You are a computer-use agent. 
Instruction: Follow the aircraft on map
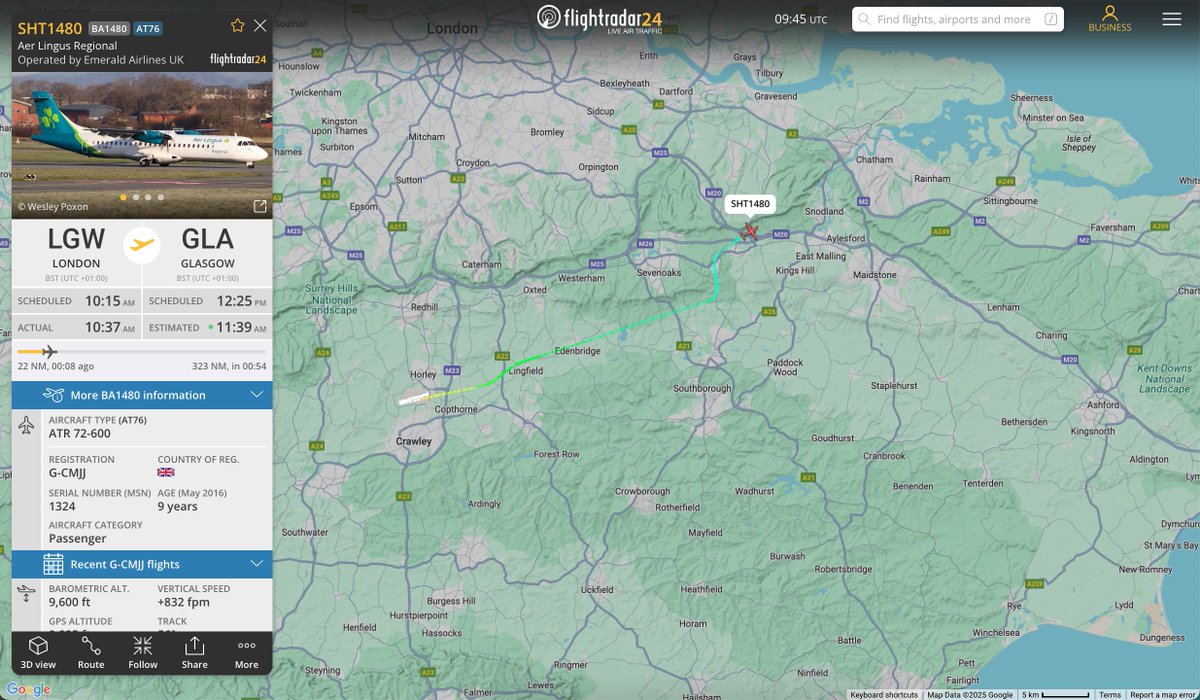point(143,652)
